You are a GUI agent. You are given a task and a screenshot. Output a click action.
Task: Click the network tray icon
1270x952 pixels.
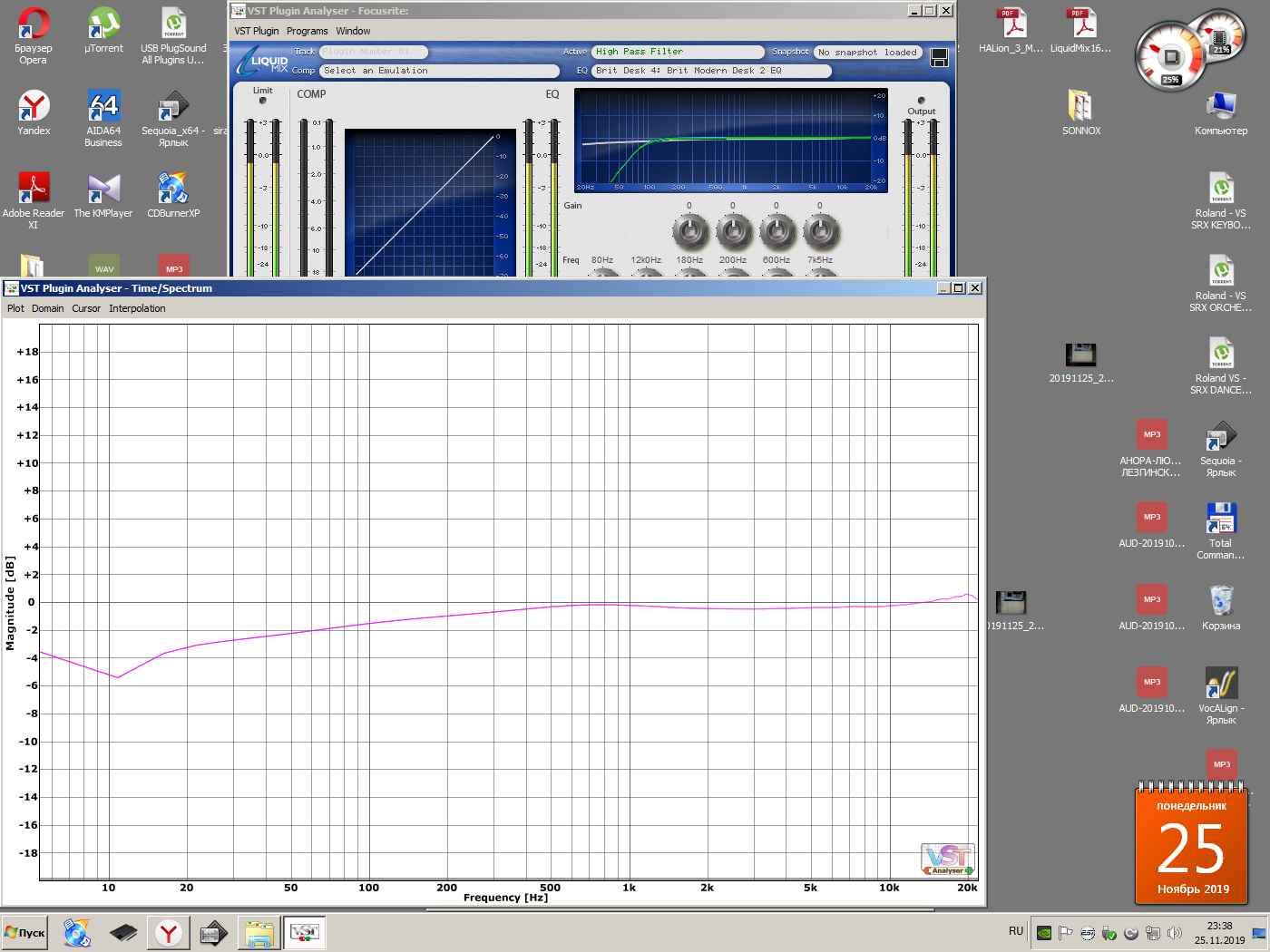(x=1153, y=932)
